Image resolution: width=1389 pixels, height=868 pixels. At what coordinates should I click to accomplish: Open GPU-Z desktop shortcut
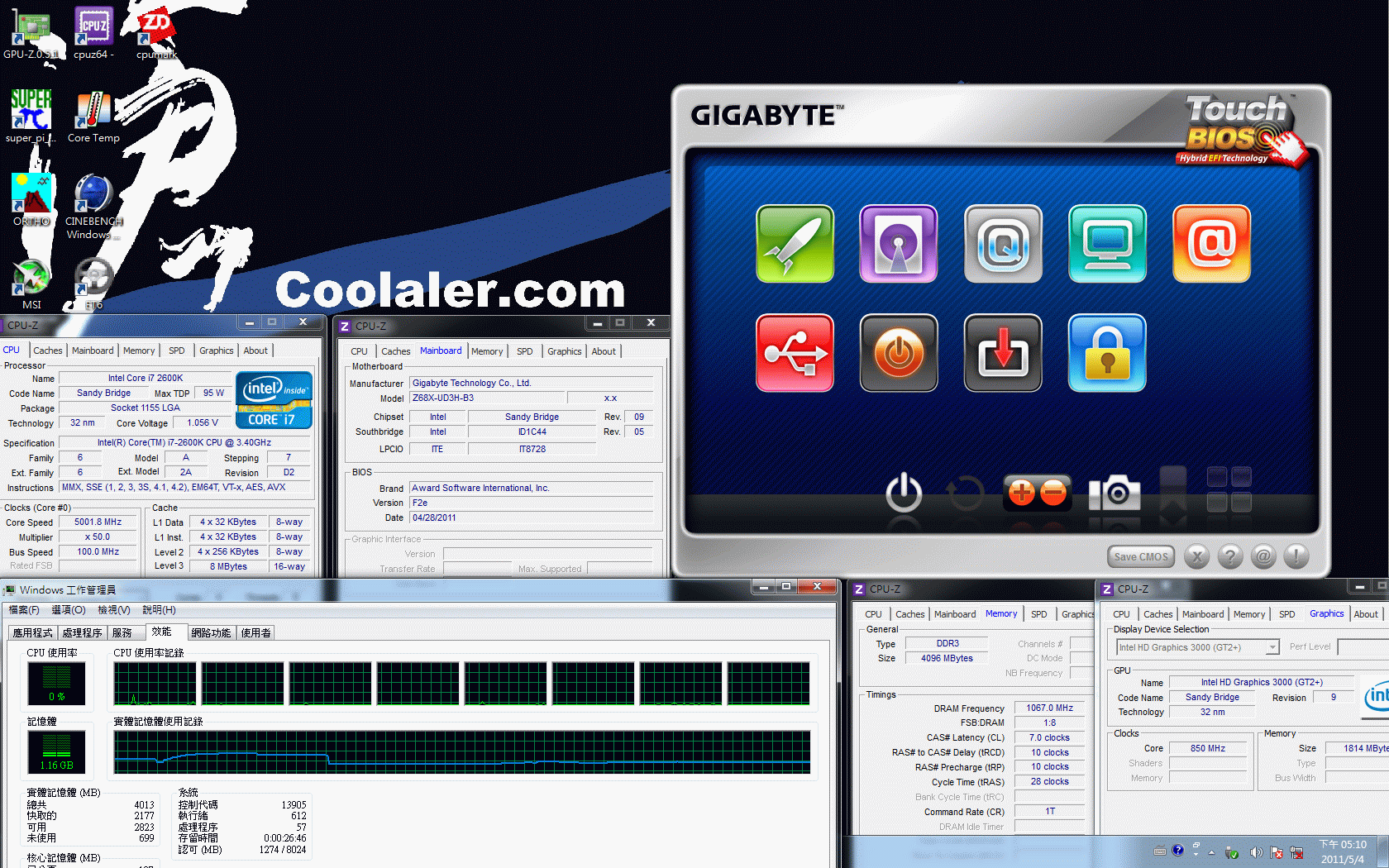[31, 33]
